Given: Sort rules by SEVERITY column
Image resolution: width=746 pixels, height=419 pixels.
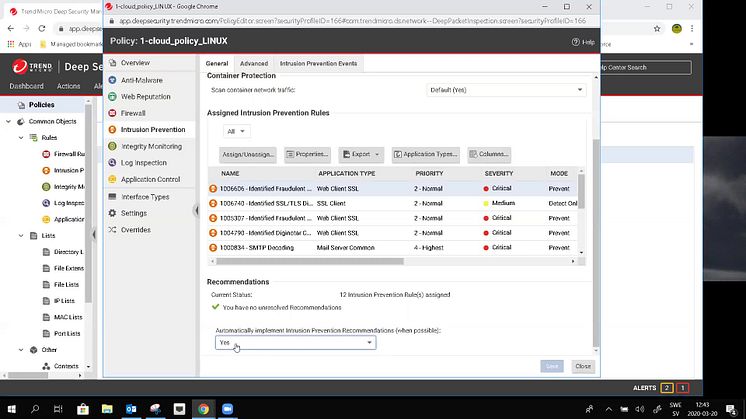Looking at the screenshot, I should (499, 174).
